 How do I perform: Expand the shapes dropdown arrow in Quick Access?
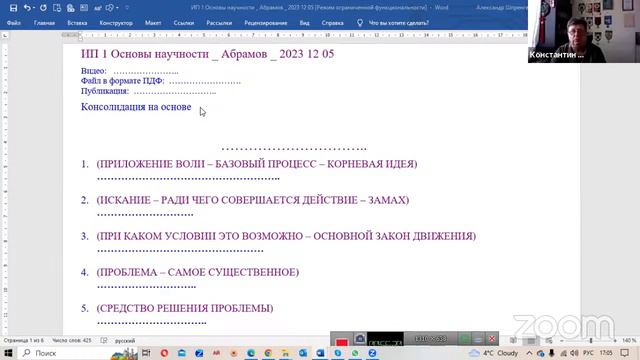[117, 8]
